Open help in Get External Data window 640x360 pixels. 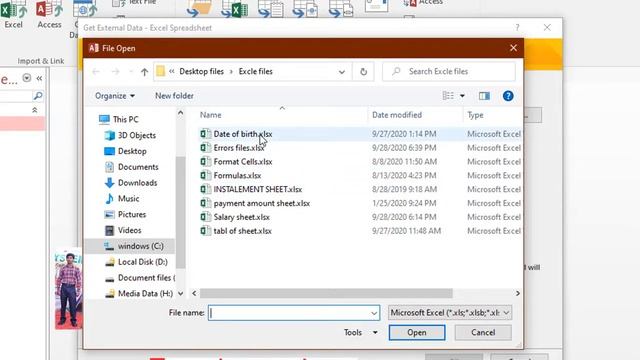(517, 28)
